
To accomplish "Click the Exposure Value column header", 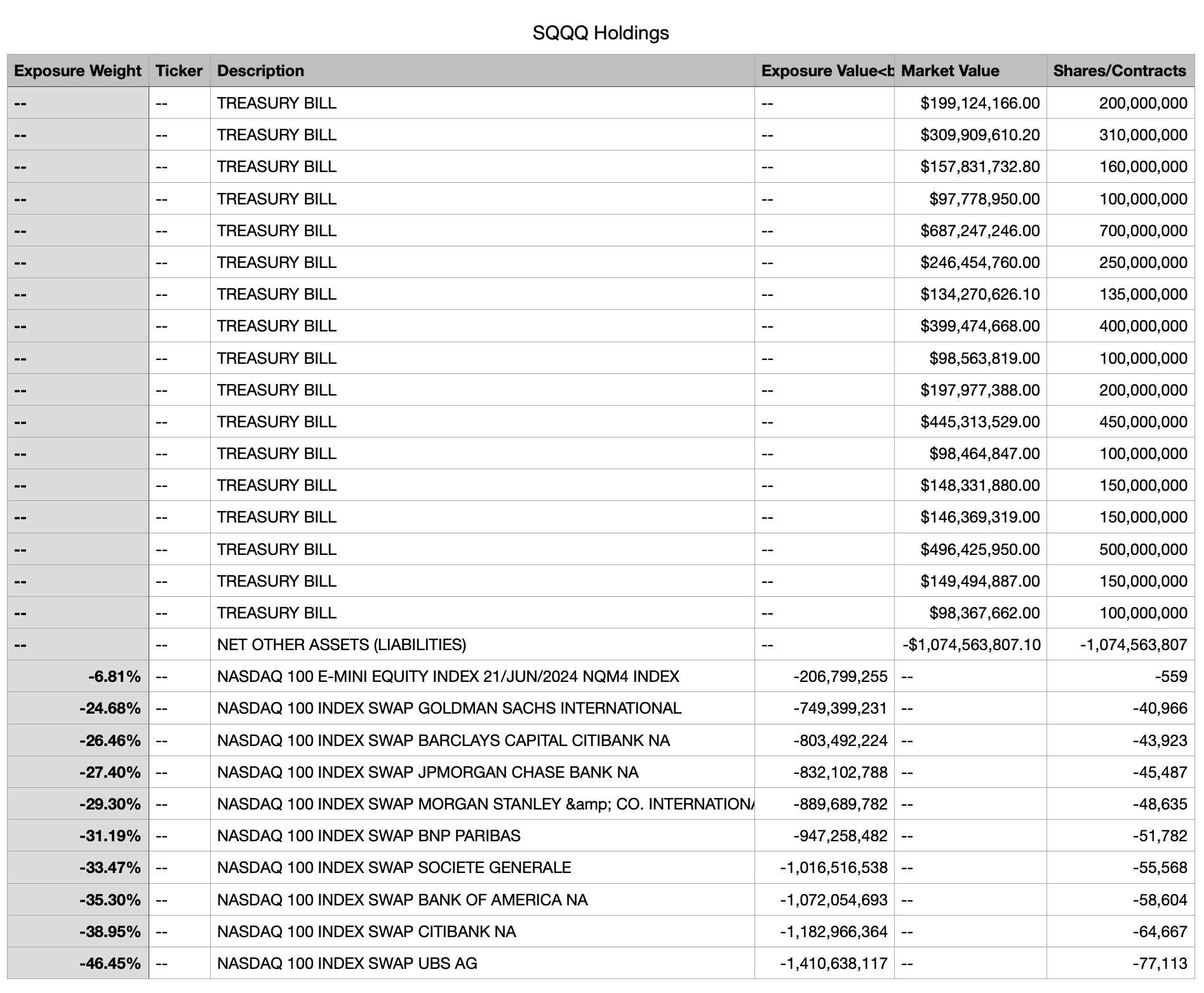I will pos(824,70).
